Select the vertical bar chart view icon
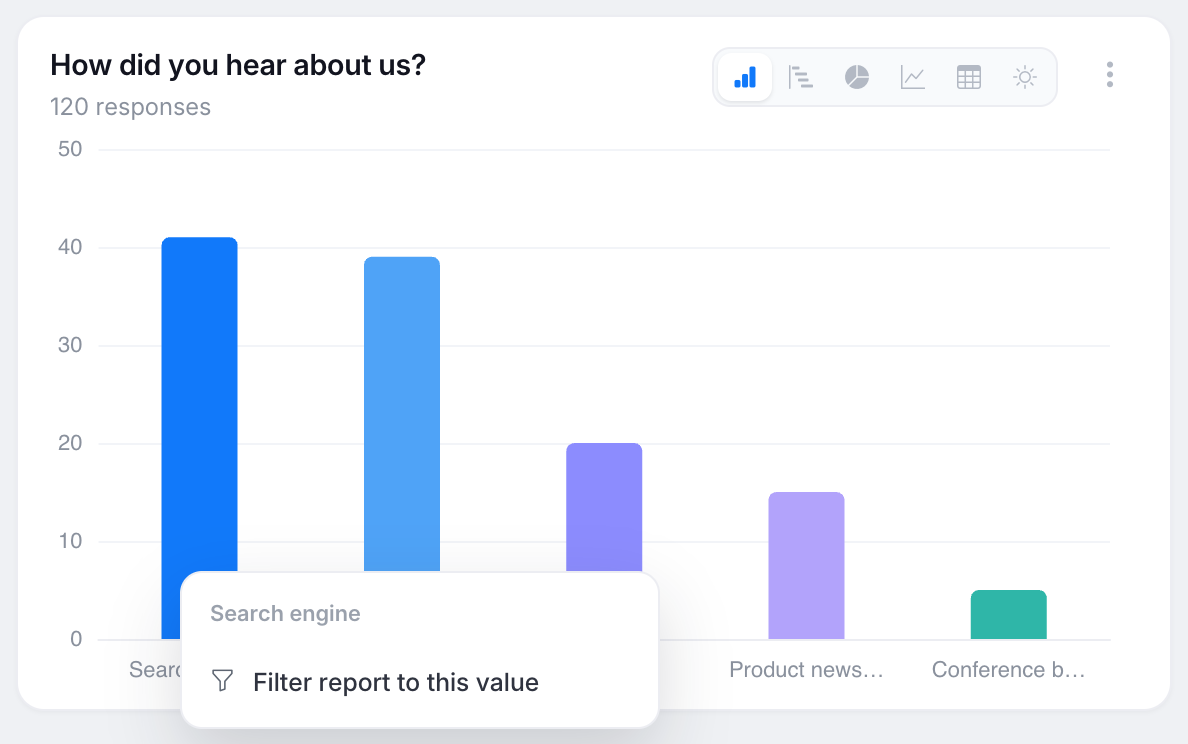The height and width of the screenshot is (744, 1188). pyautogui.click(x=745, y=77)
